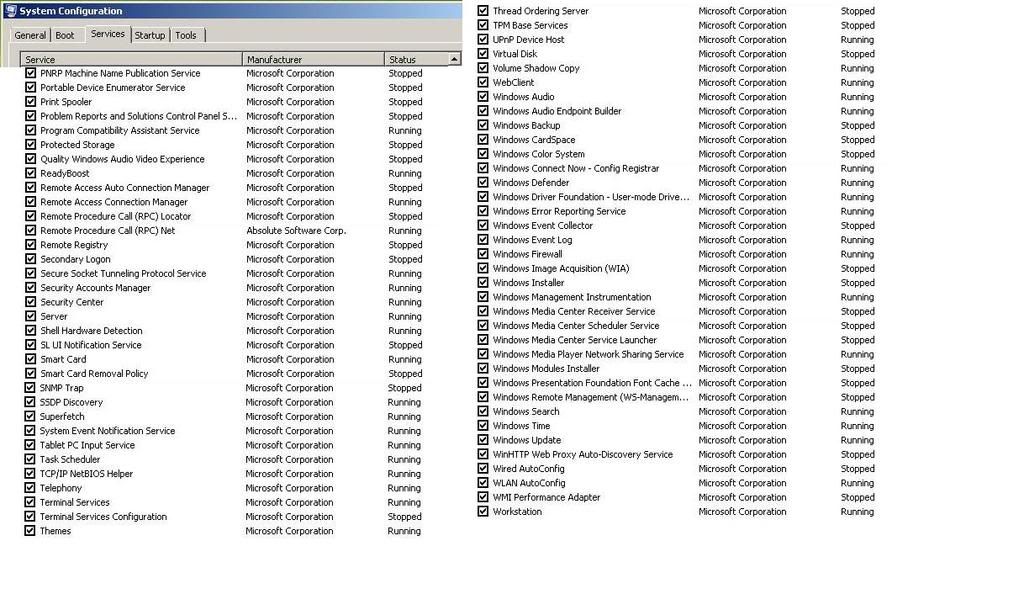Select Remote Procedure Call (RPC) Locator
This screenshot has height=594, width=1024.
[116, 216]
